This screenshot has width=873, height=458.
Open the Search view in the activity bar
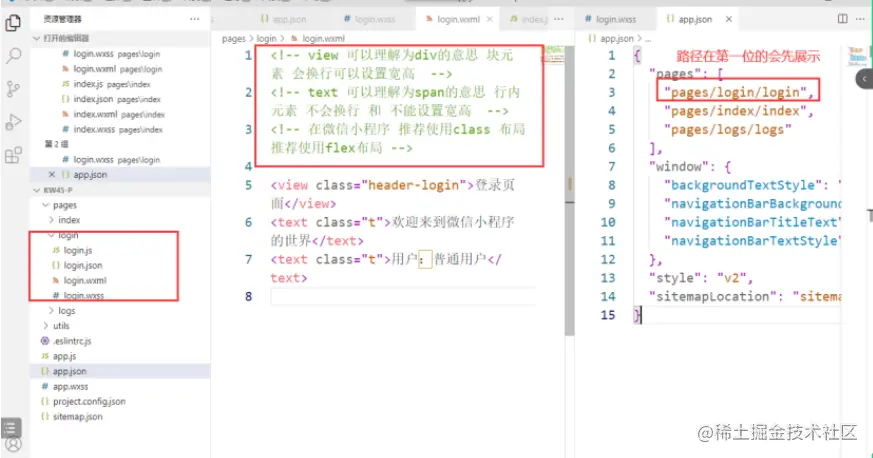click(x=13, y=56)
